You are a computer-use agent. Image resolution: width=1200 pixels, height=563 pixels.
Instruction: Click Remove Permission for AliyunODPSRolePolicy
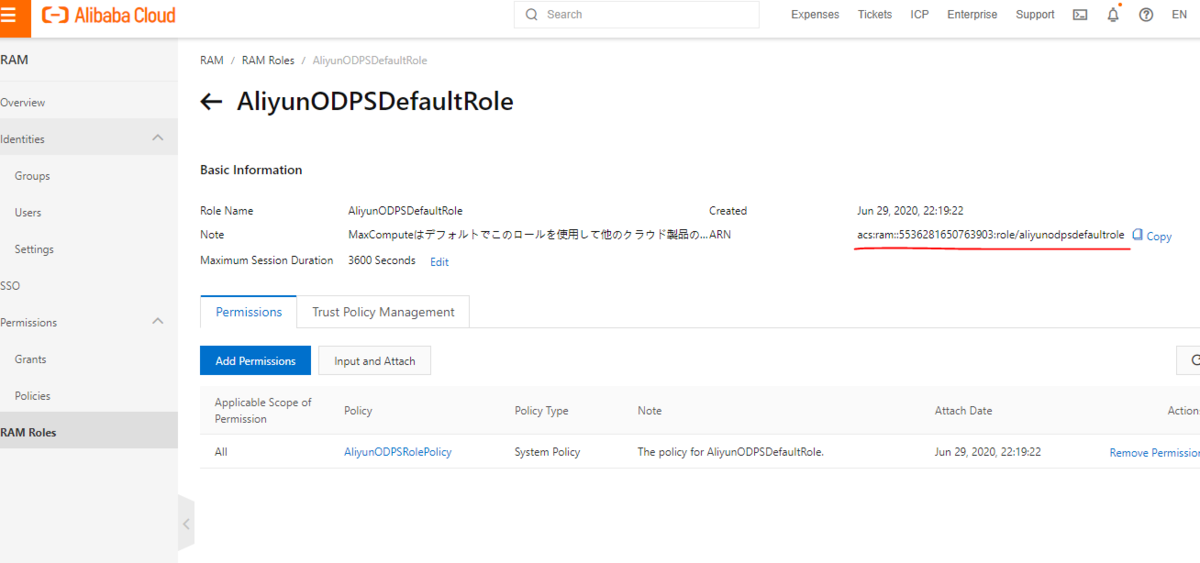pos(1154,453)
